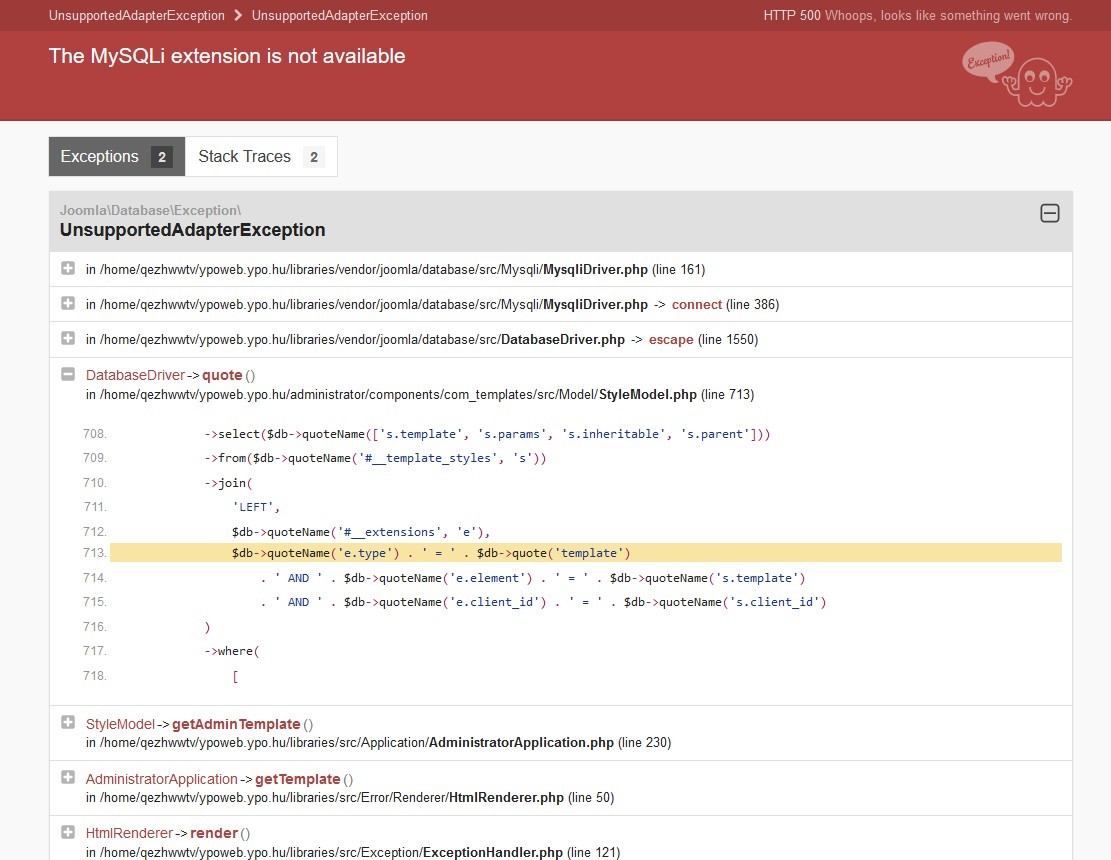The width and height of the screenshot is (1111, 860).
Task: Expand the AdministratorApplication getTemplate trace
Action: coord(68,777)
